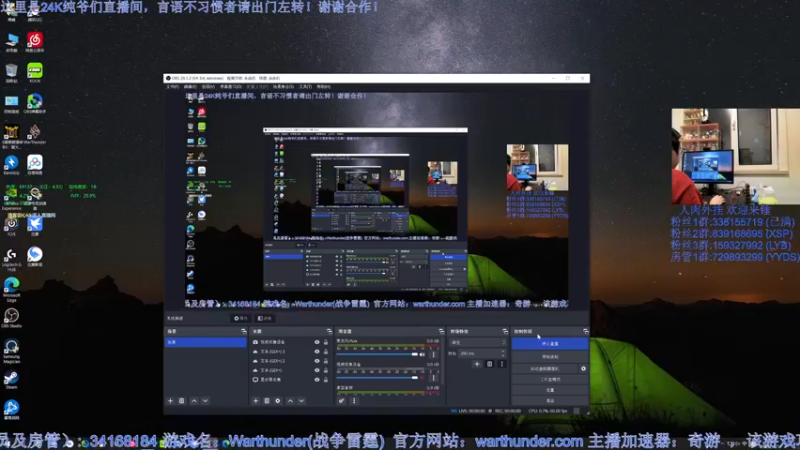Select the highlighted scene in Scenes list

click(205, 342)
